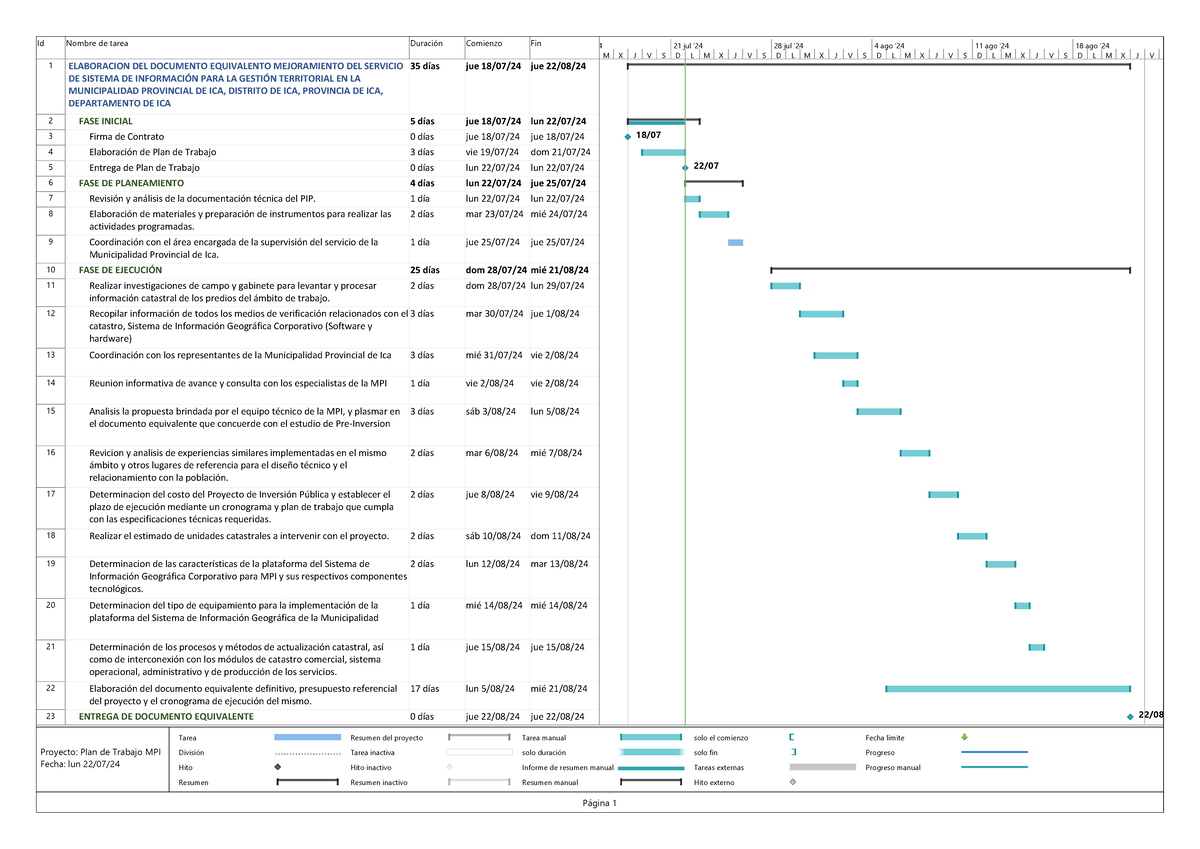
Task: Click the 'solo el comienzo' bracket symbol
Action: pos(792,738)
